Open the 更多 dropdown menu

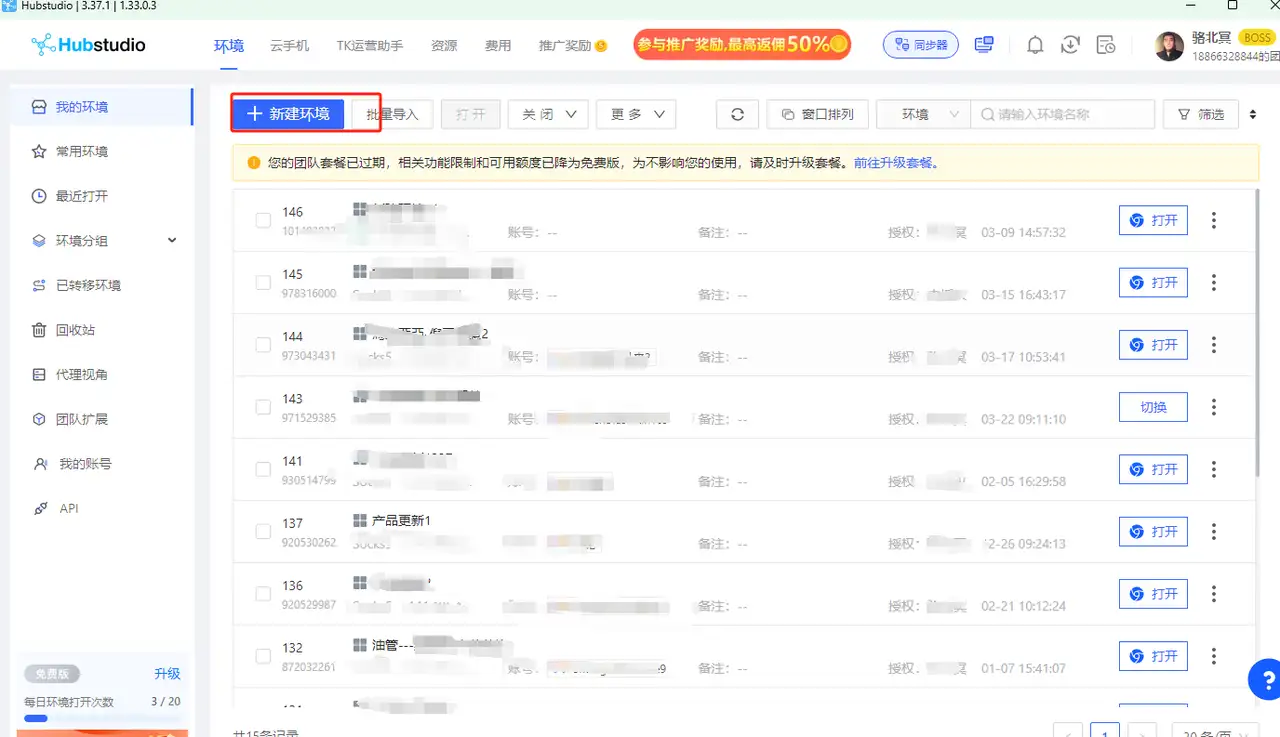coord(636,114)
